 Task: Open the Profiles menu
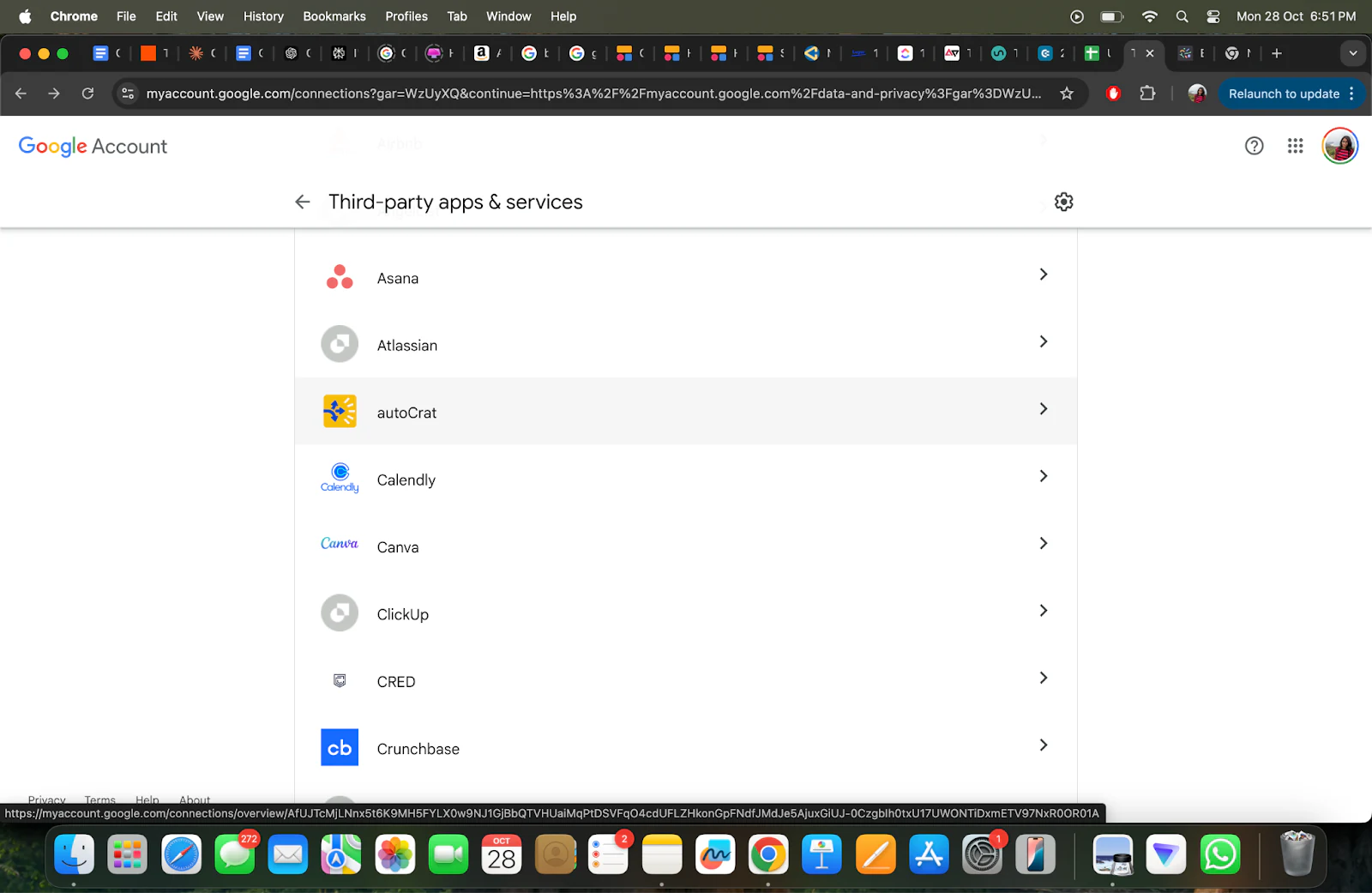[406, 16]
